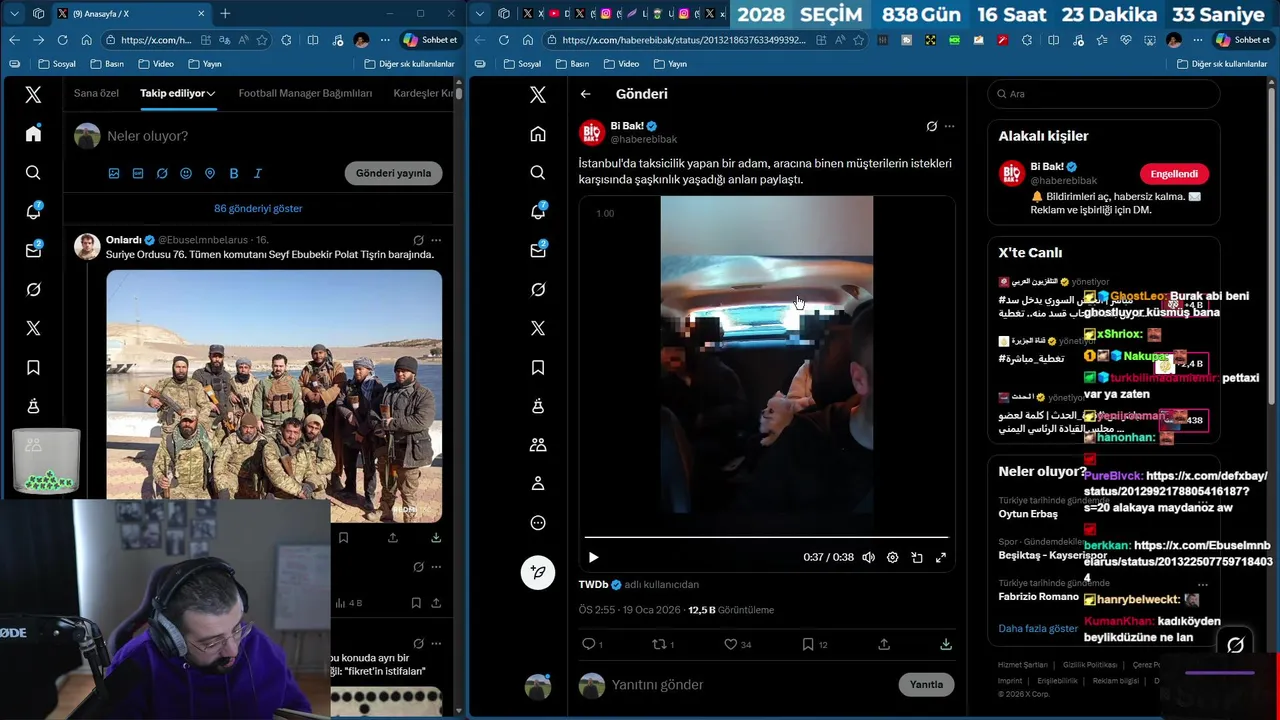The width and height of the screenshot is (1280, 720).
Task: Open the Oytun Erbaş trend
Action: 1028,514
